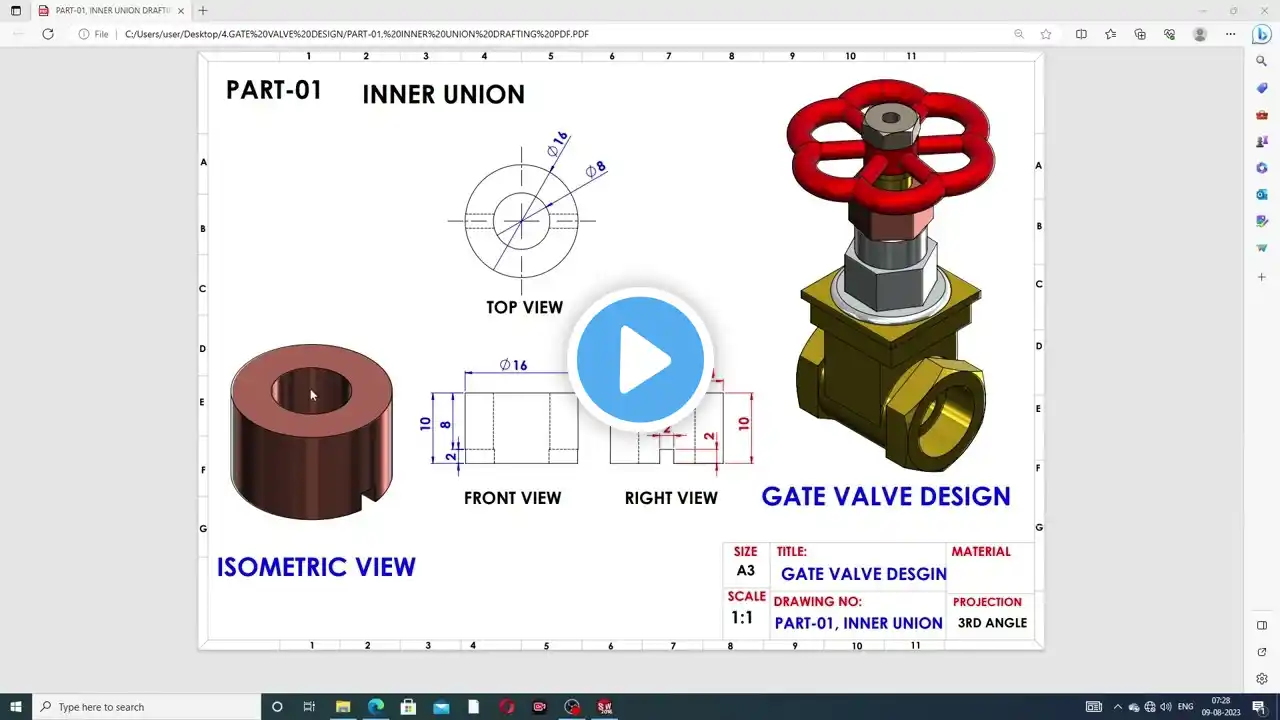
Task: Switch to Microsoft Edge on the taskbar
Action: pyautogui.click(x=375, y=707)
